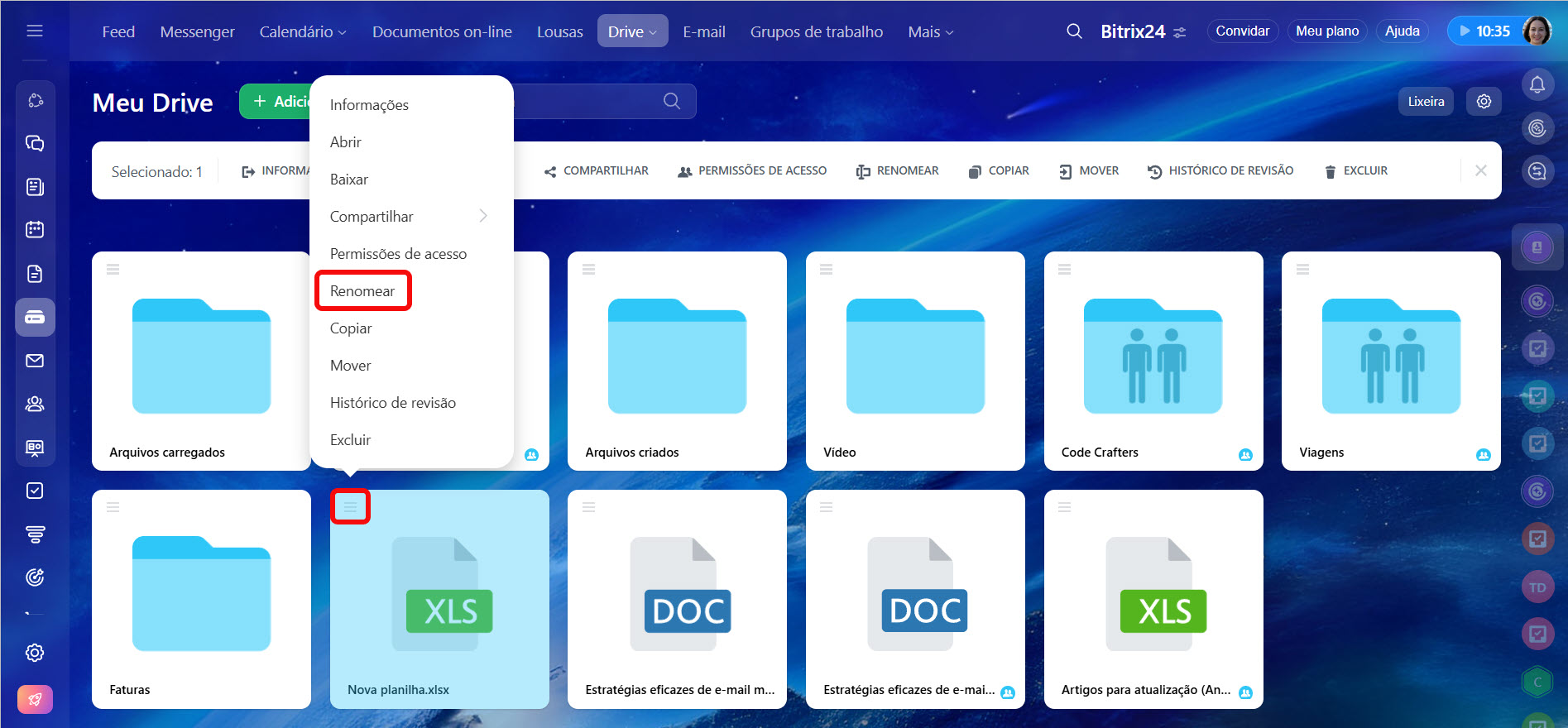Select Renomear from the context menu

[x=362, y=291]
